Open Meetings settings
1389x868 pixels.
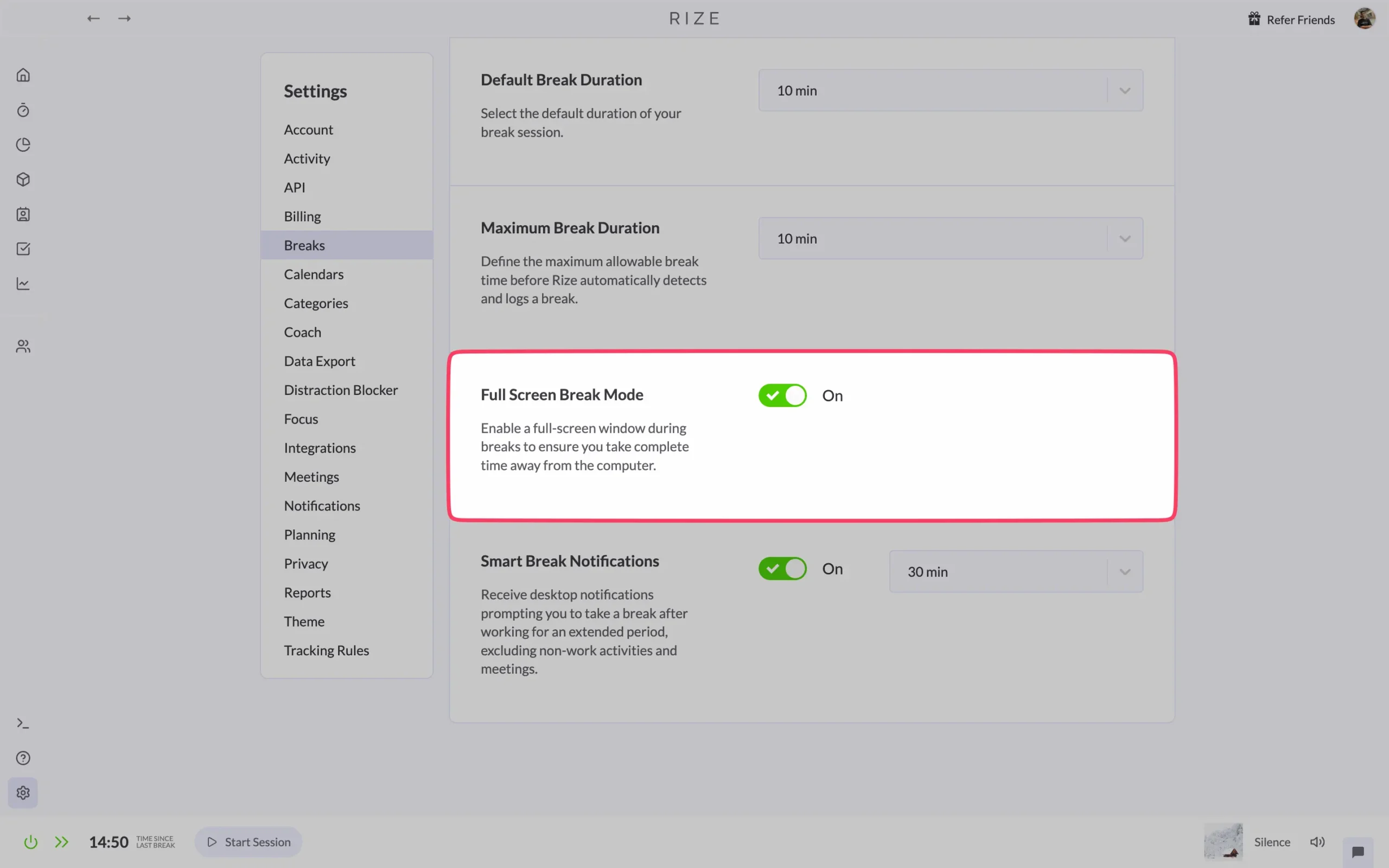pos(347,476)
